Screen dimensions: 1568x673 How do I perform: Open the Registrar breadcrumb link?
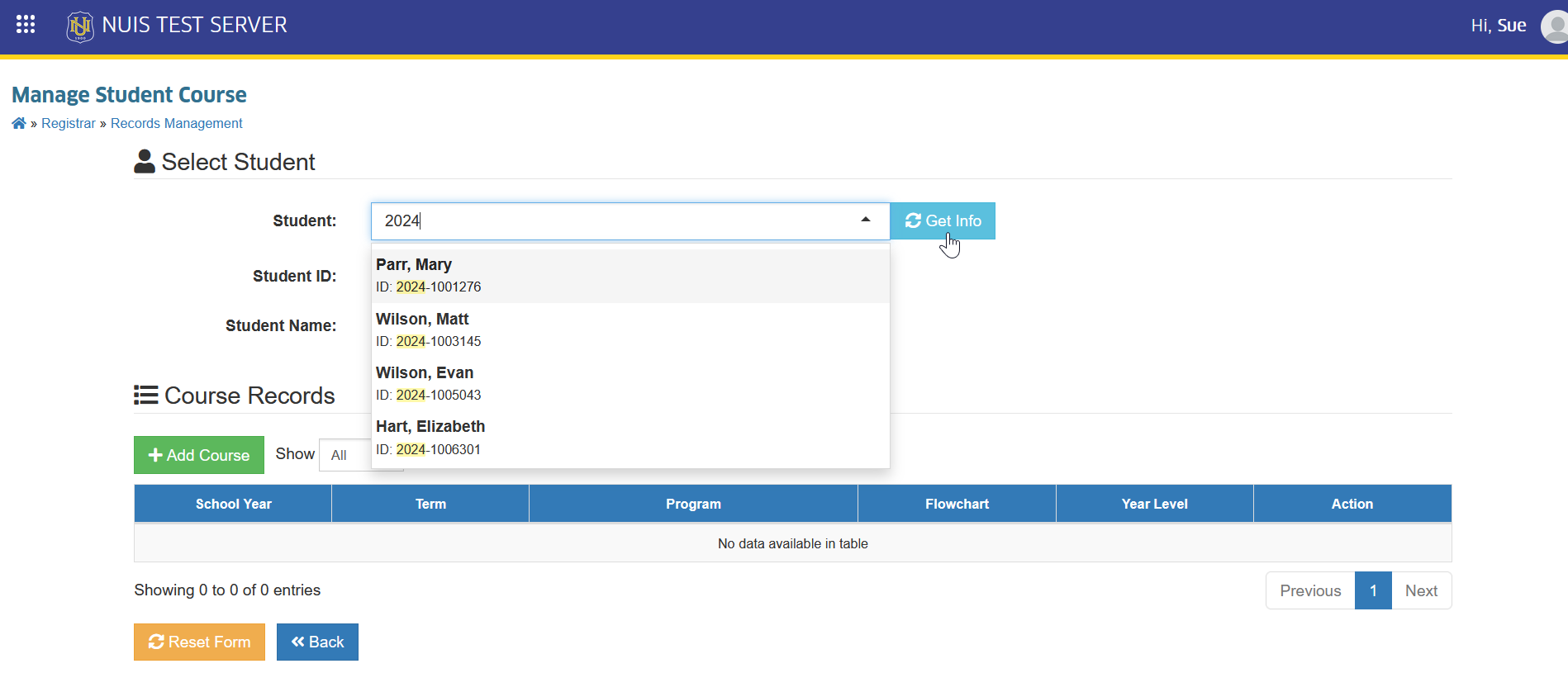point(69,123)
